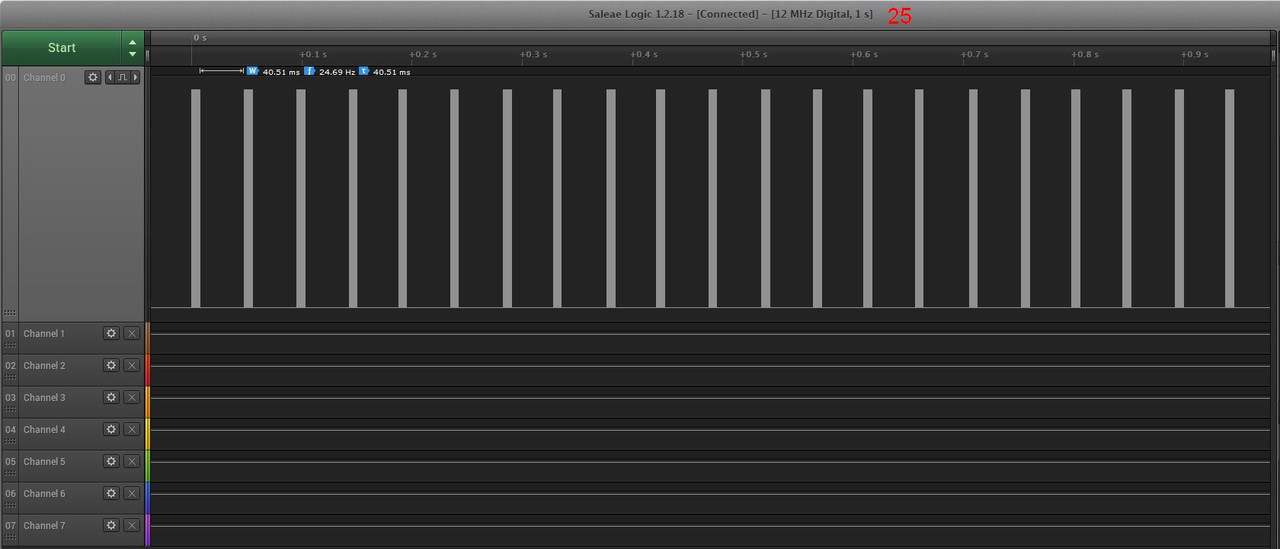Open Channel 4 settings gear

coord(111,430)
